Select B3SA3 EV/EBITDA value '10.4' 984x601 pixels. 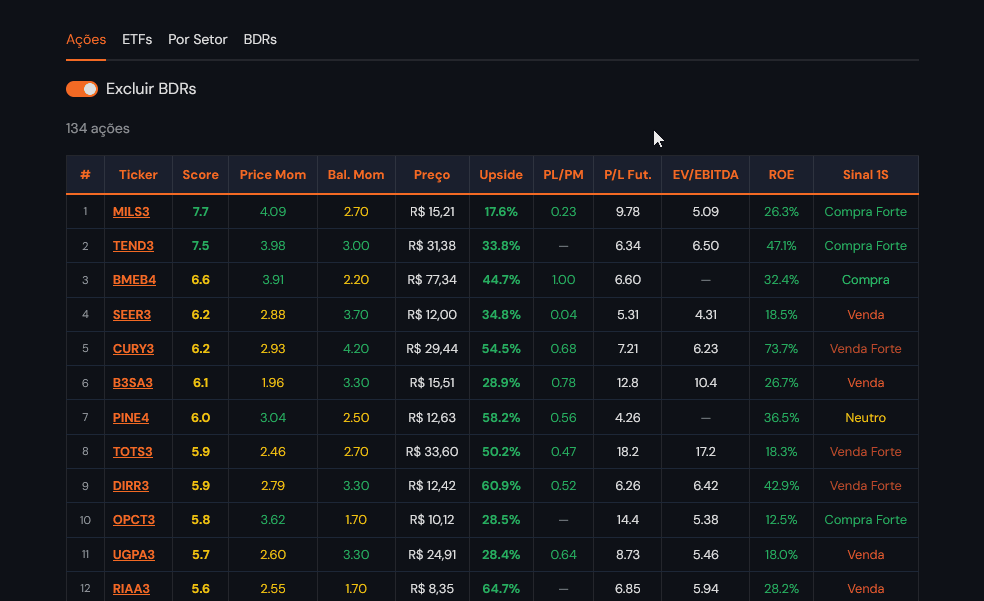[x=705, y=383]
